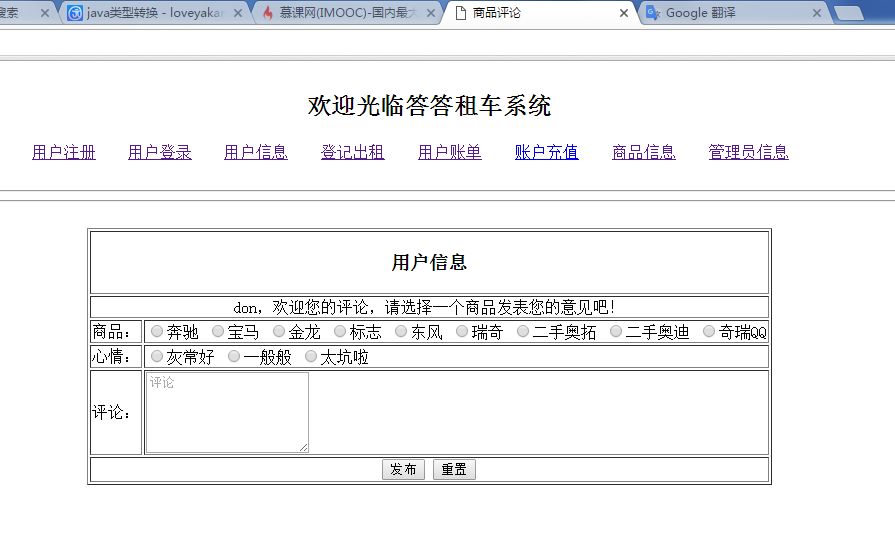
Task: Open the 用户登录 link
Action: click(x=160, y=152)
